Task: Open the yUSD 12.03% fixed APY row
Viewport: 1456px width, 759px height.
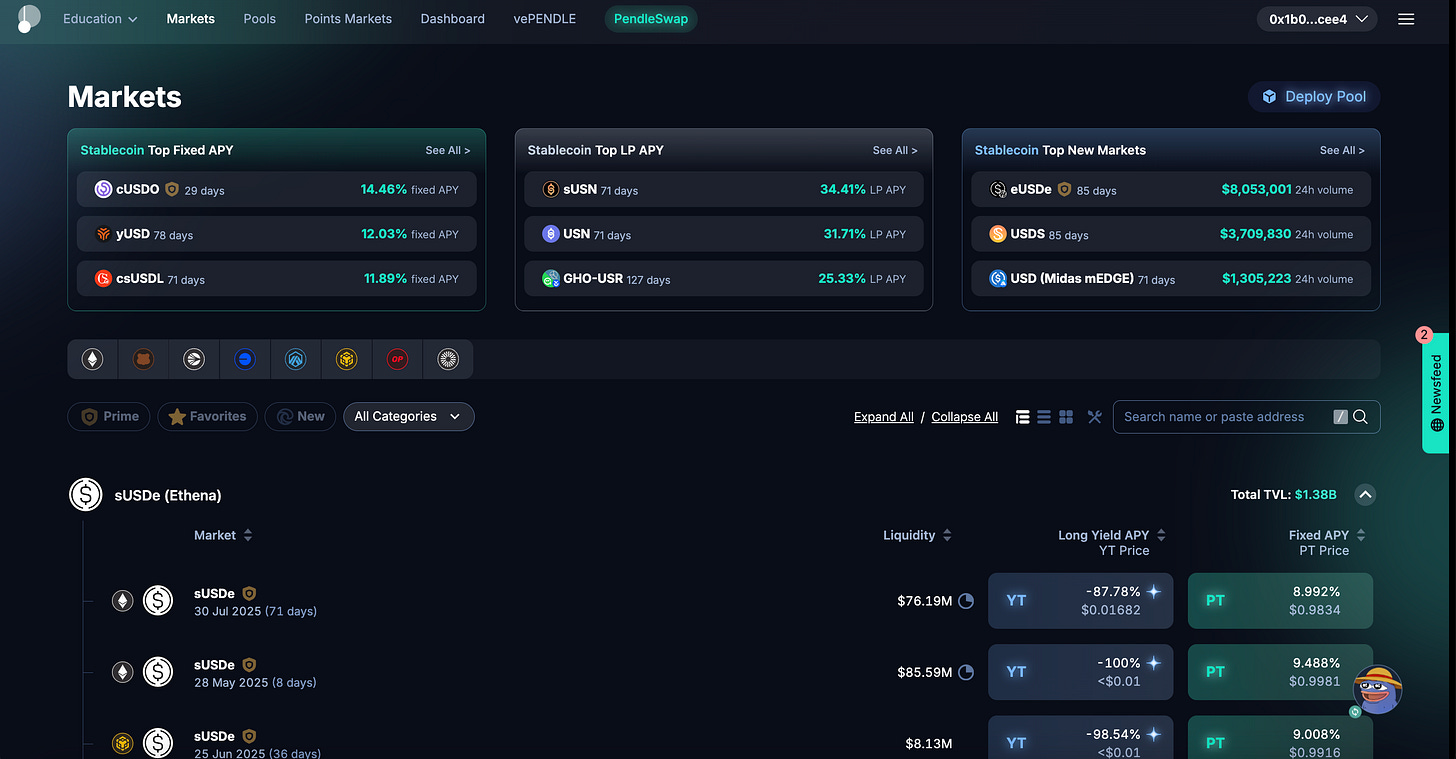Action: tap(276, 234)
